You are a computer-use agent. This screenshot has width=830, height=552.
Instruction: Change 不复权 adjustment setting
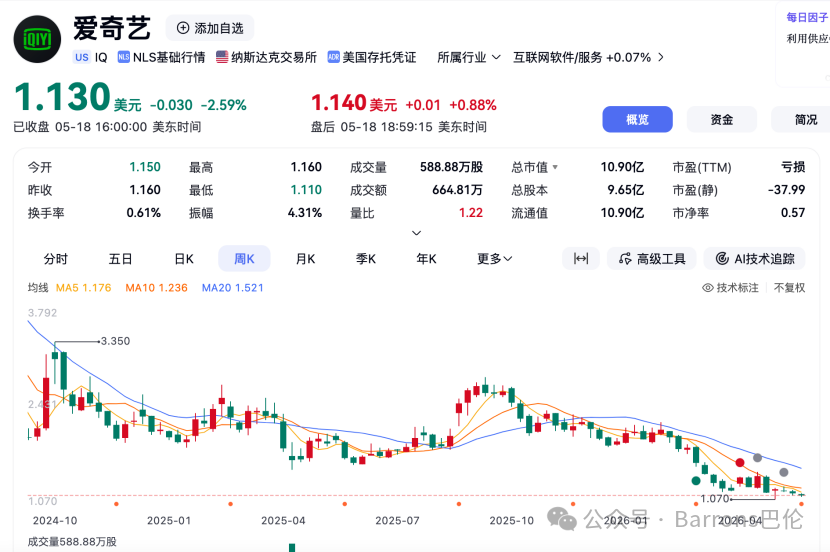click(789, 288)
